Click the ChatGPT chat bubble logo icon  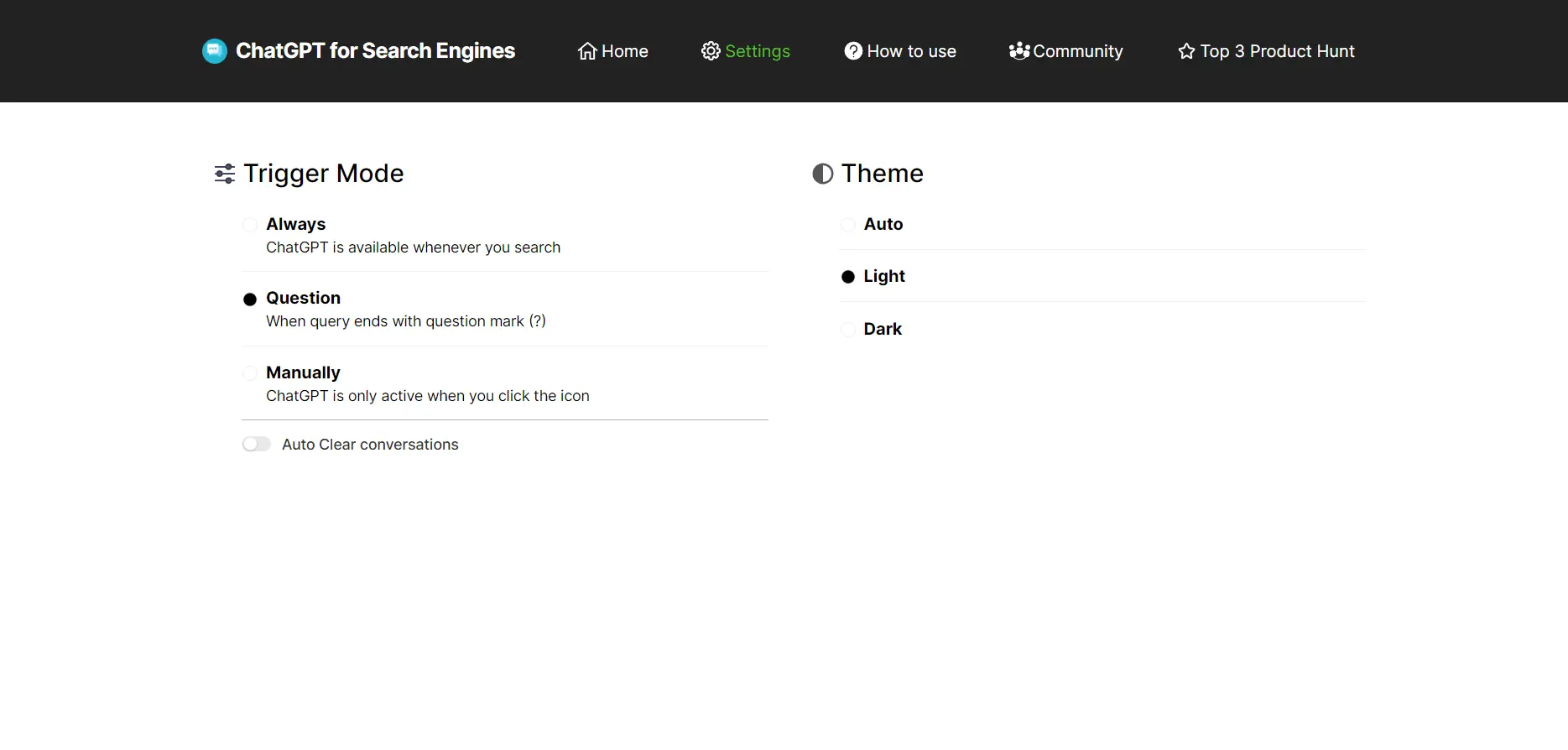[x=215, y=51]
